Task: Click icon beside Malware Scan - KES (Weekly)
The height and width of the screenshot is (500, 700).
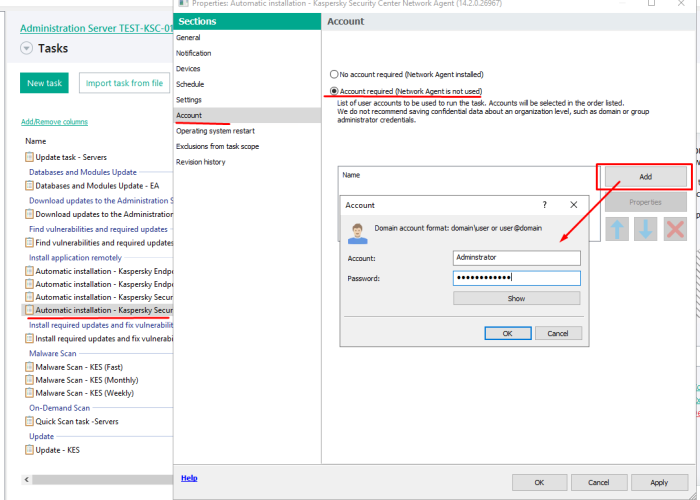Action: tap(29, 392)
